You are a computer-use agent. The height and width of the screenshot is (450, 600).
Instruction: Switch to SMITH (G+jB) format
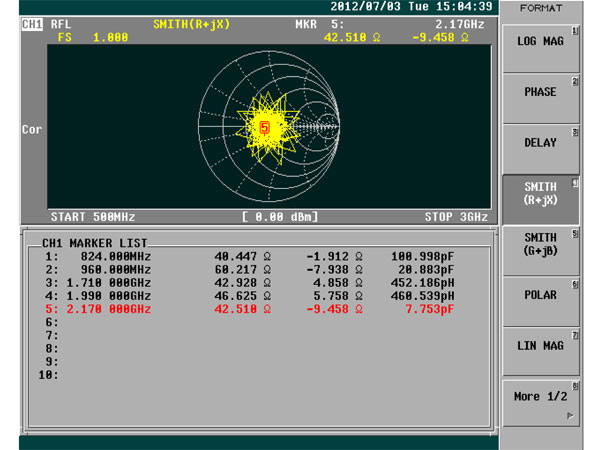(541, 251)
